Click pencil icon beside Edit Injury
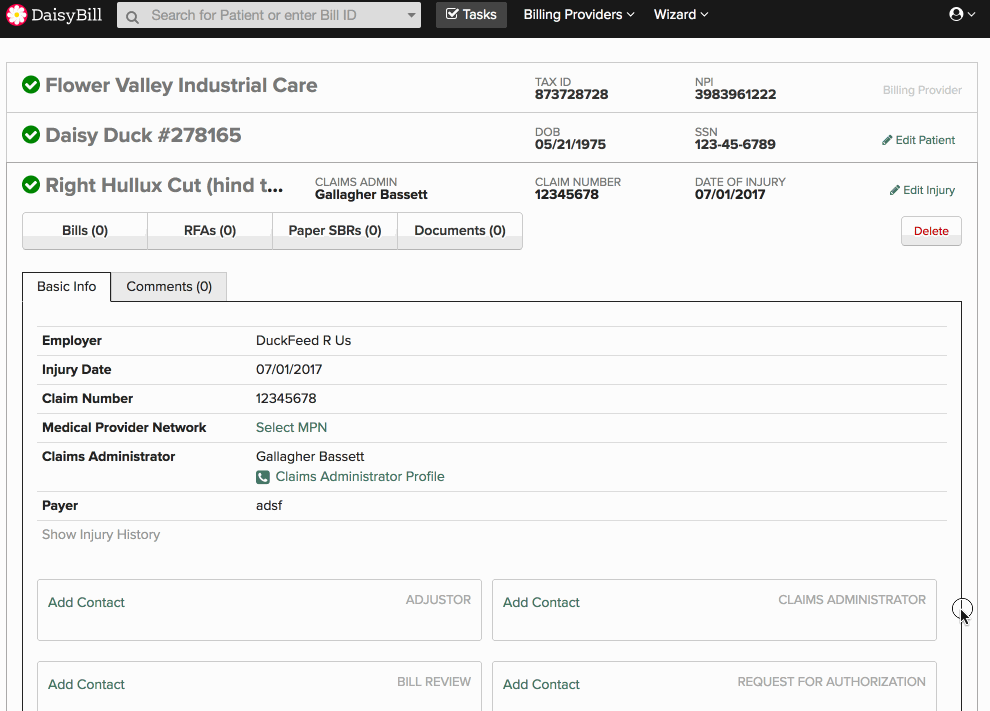 click(895, 190)
